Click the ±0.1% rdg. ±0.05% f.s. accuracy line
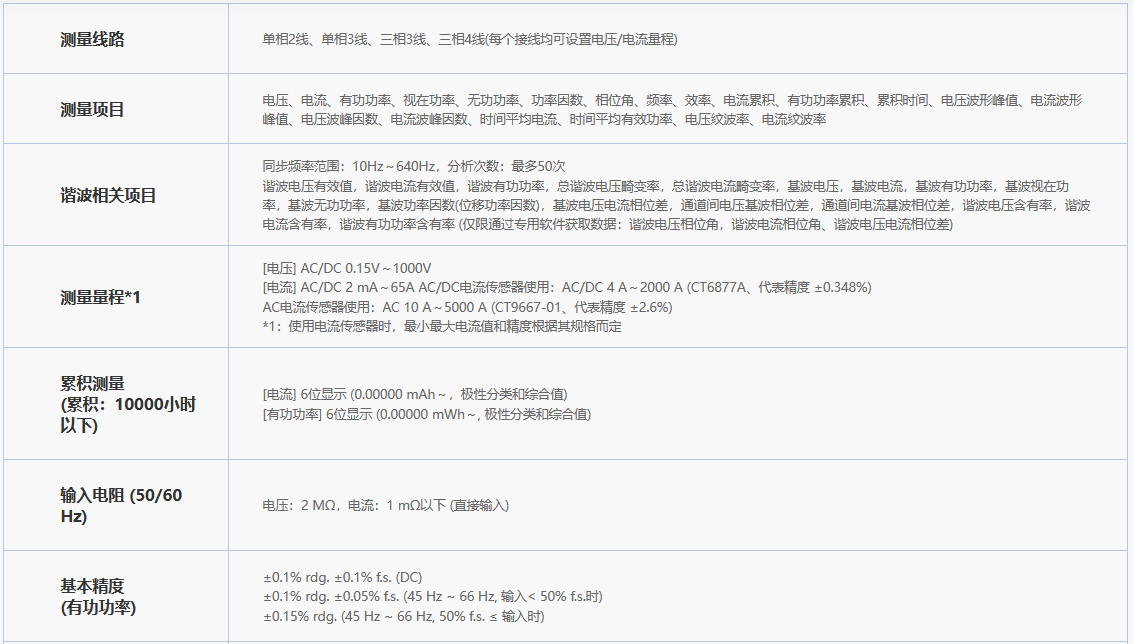Screen dimensions: 1133x644 click(x=432, y=597)
